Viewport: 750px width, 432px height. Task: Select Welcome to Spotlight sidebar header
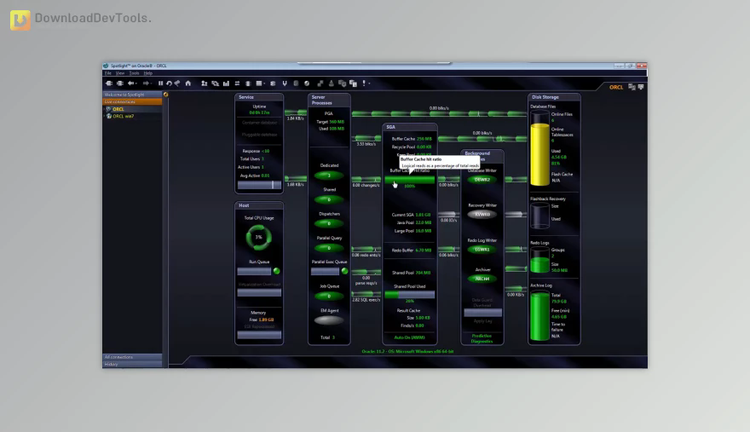[x=132, y=95]
